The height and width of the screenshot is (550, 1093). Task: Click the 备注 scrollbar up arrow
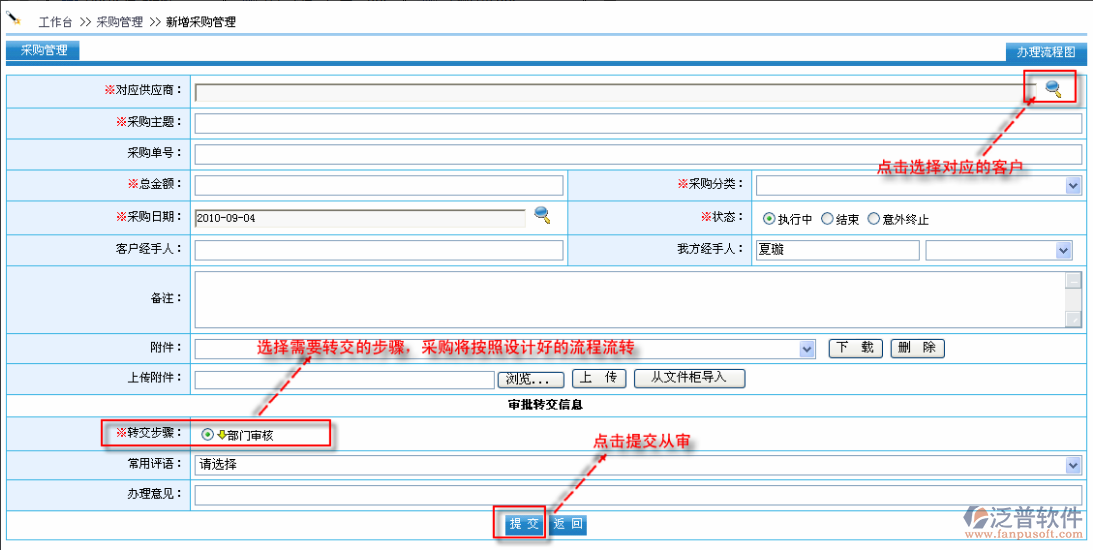coord(1073,280)
